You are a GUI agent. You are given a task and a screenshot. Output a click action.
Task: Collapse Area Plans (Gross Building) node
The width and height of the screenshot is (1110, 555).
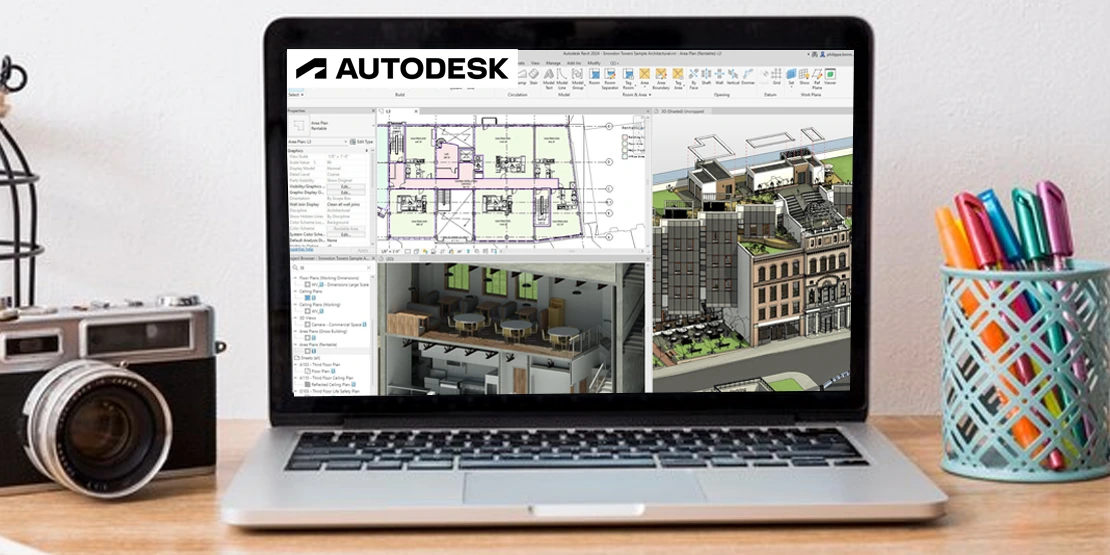point(295,331)
